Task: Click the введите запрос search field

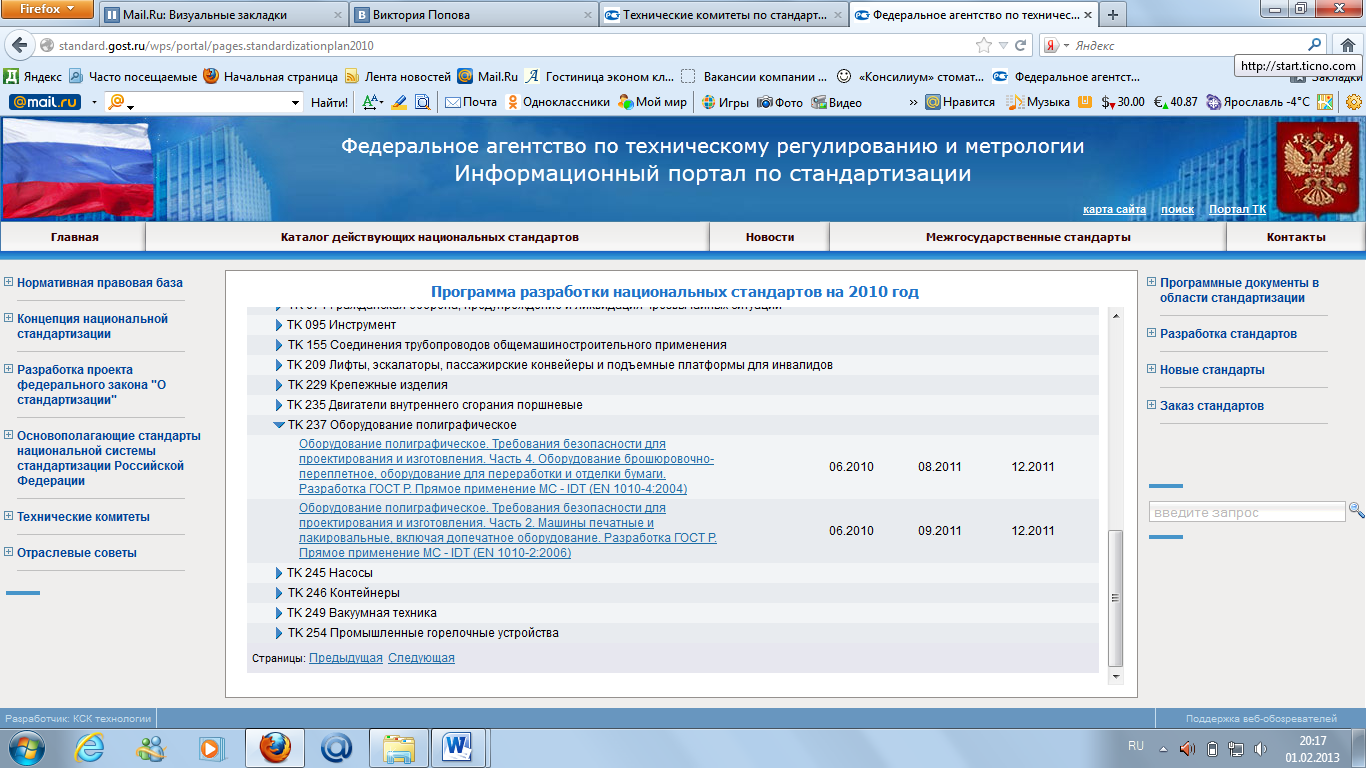Action: point(1247,512)
